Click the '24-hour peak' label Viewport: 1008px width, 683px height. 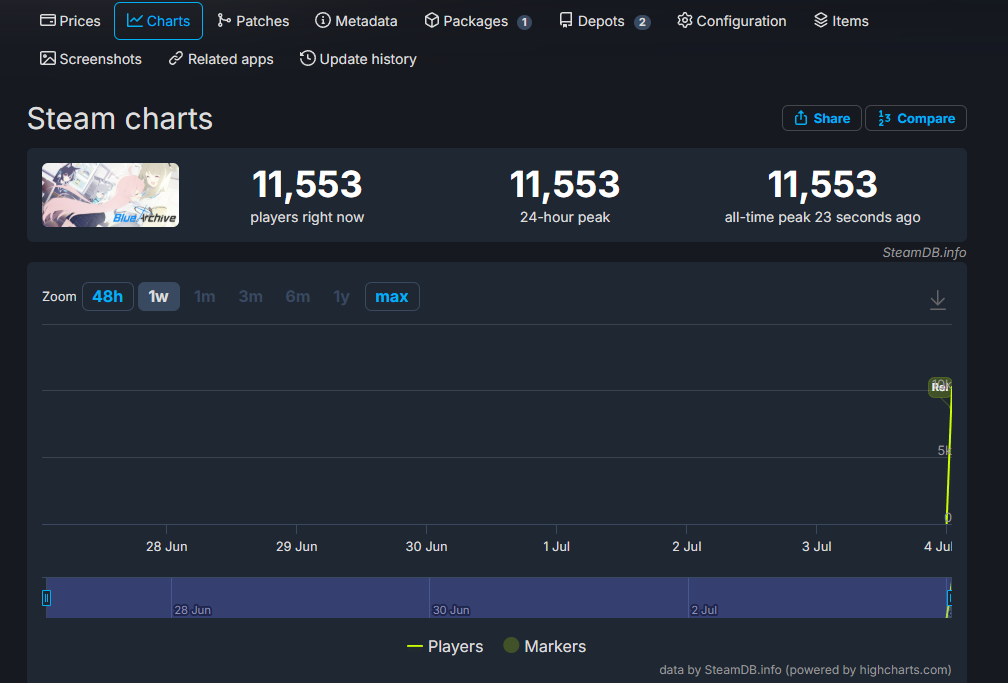click(565, 217)
